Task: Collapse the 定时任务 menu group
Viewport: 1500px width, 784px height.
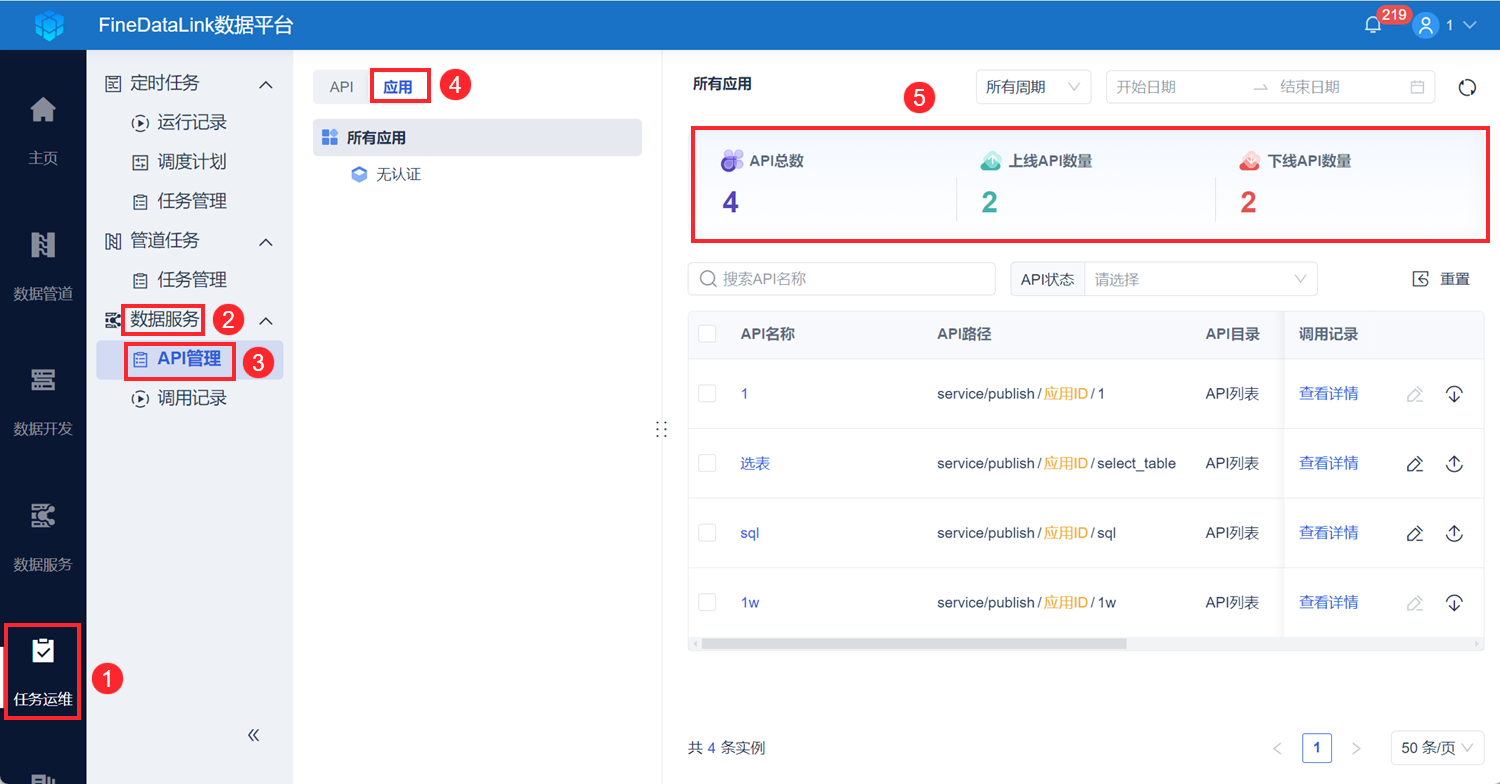Action: 266,84
